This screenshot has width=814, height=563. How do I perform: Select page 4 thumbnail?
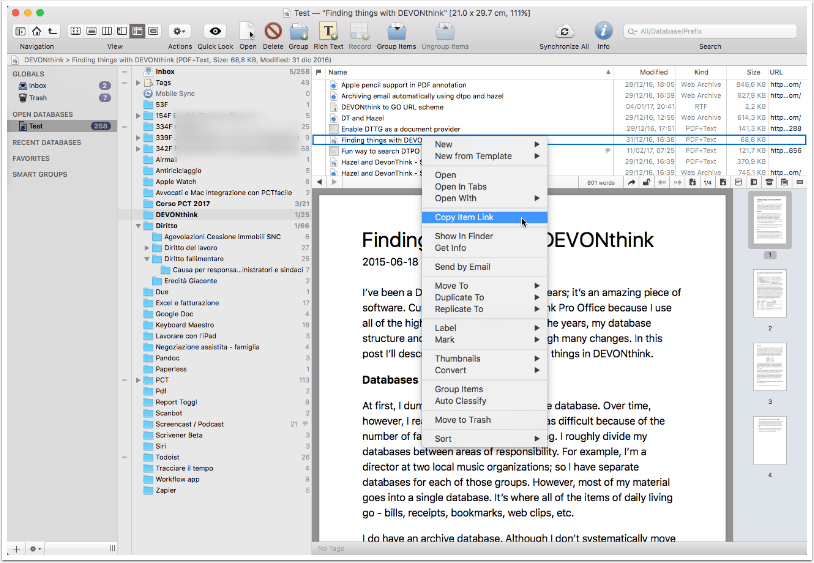769,440
